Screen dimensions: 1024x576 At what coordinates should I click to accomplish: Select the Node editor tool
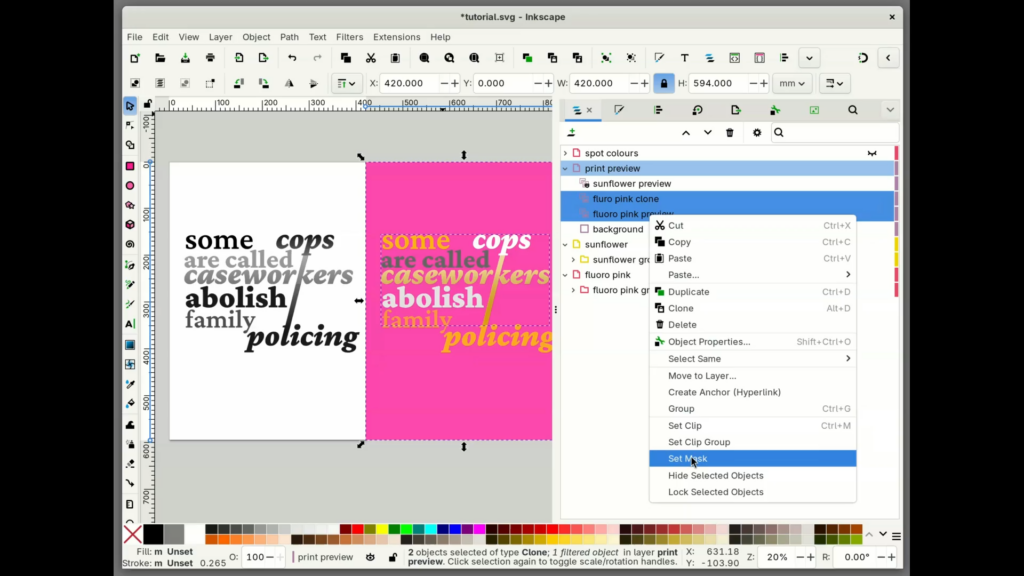coord(129,124)
